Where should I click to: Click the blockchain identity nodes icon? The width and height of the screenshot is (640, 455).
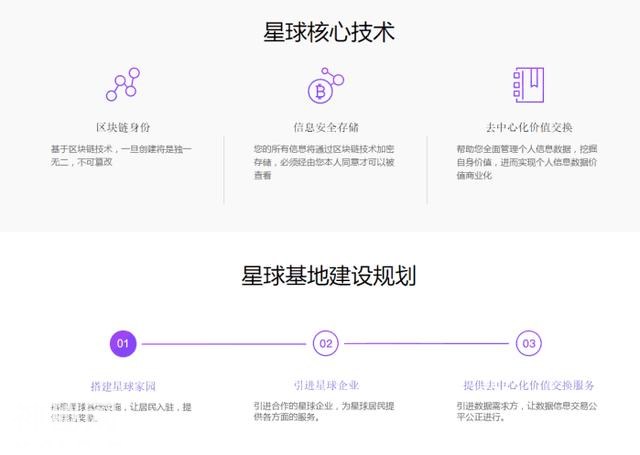pos(123,86)
